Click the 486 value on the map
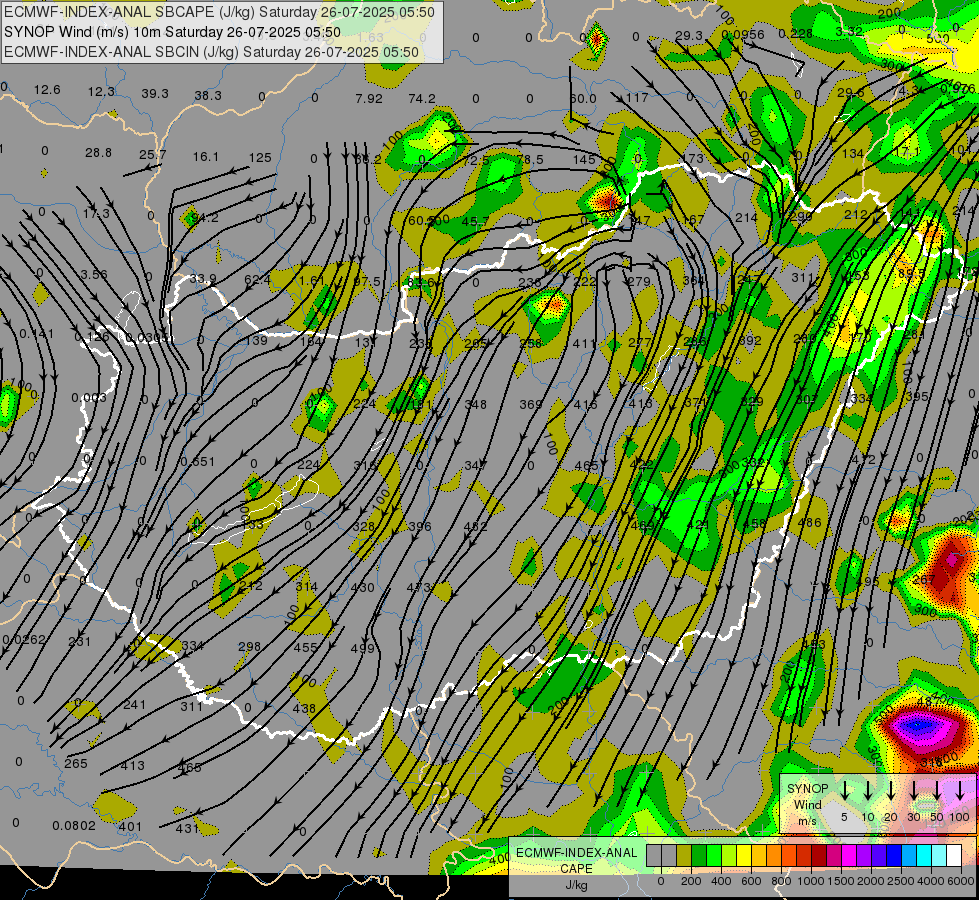Screen dimensions: 979x900 coord(810,523)
